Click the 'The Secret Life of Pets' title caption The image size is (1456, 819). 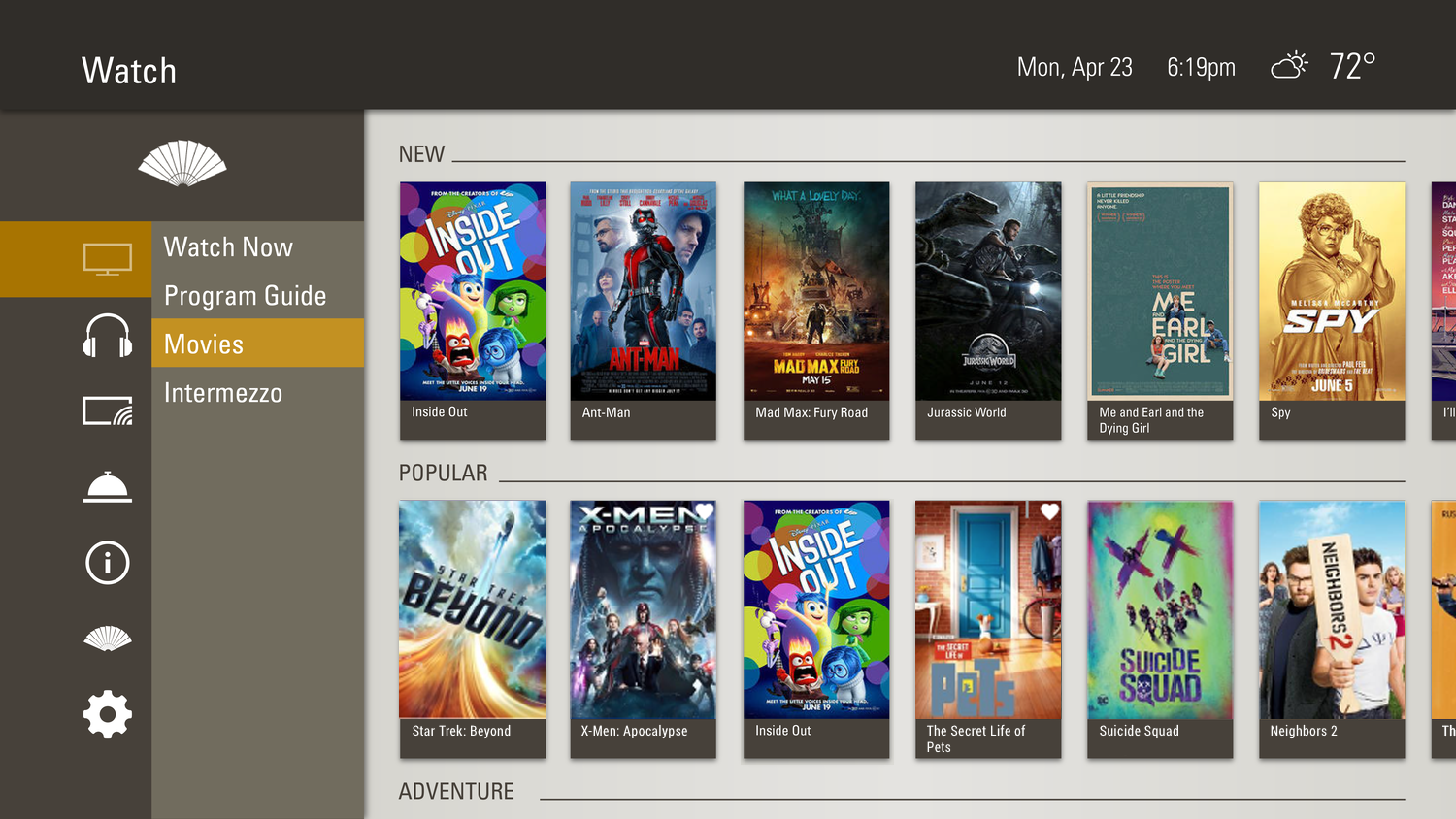click(x=976, y=738)
